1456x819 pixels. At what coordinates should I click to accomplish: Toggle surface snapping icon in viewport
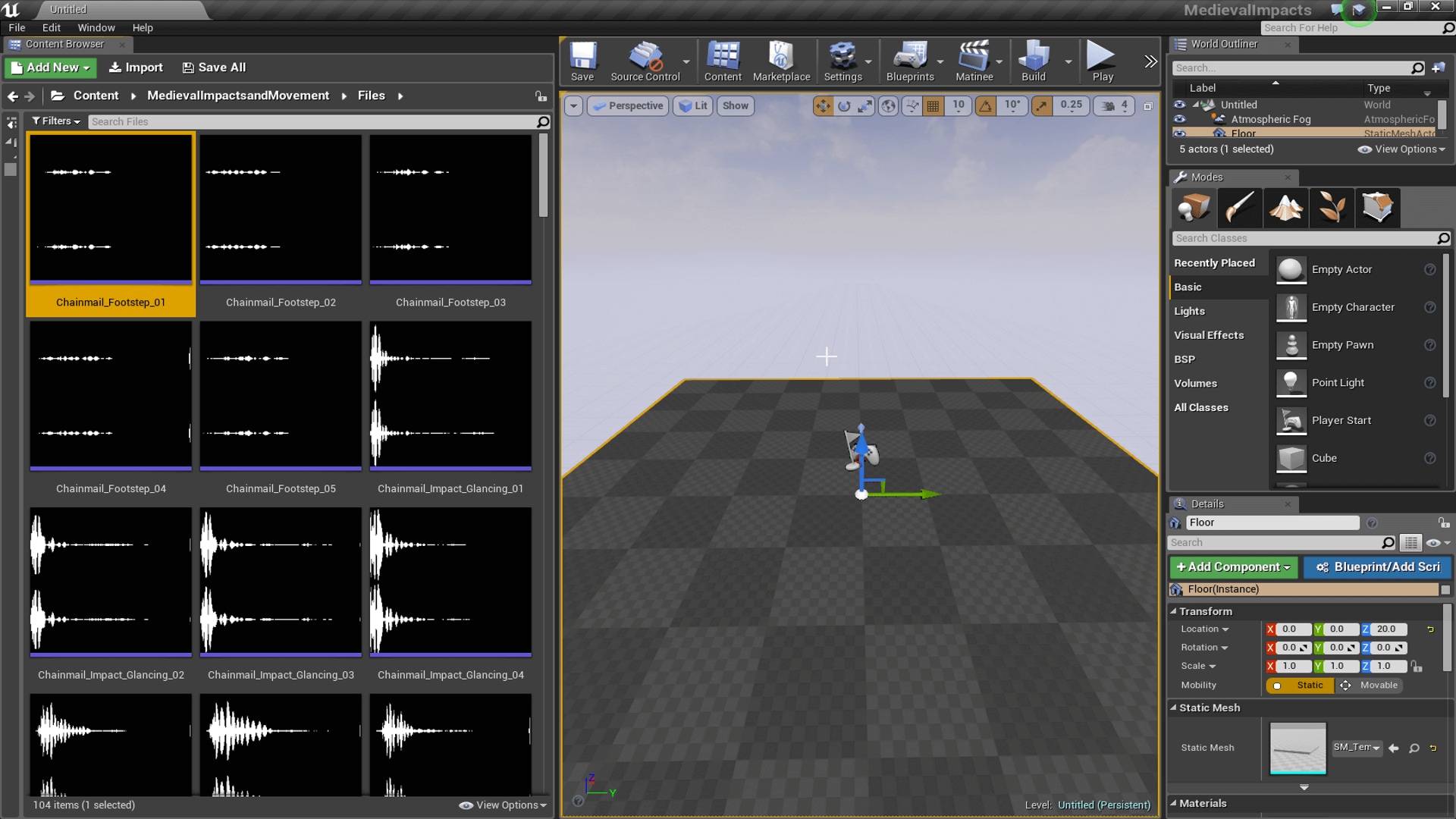[x=912, y=106]
